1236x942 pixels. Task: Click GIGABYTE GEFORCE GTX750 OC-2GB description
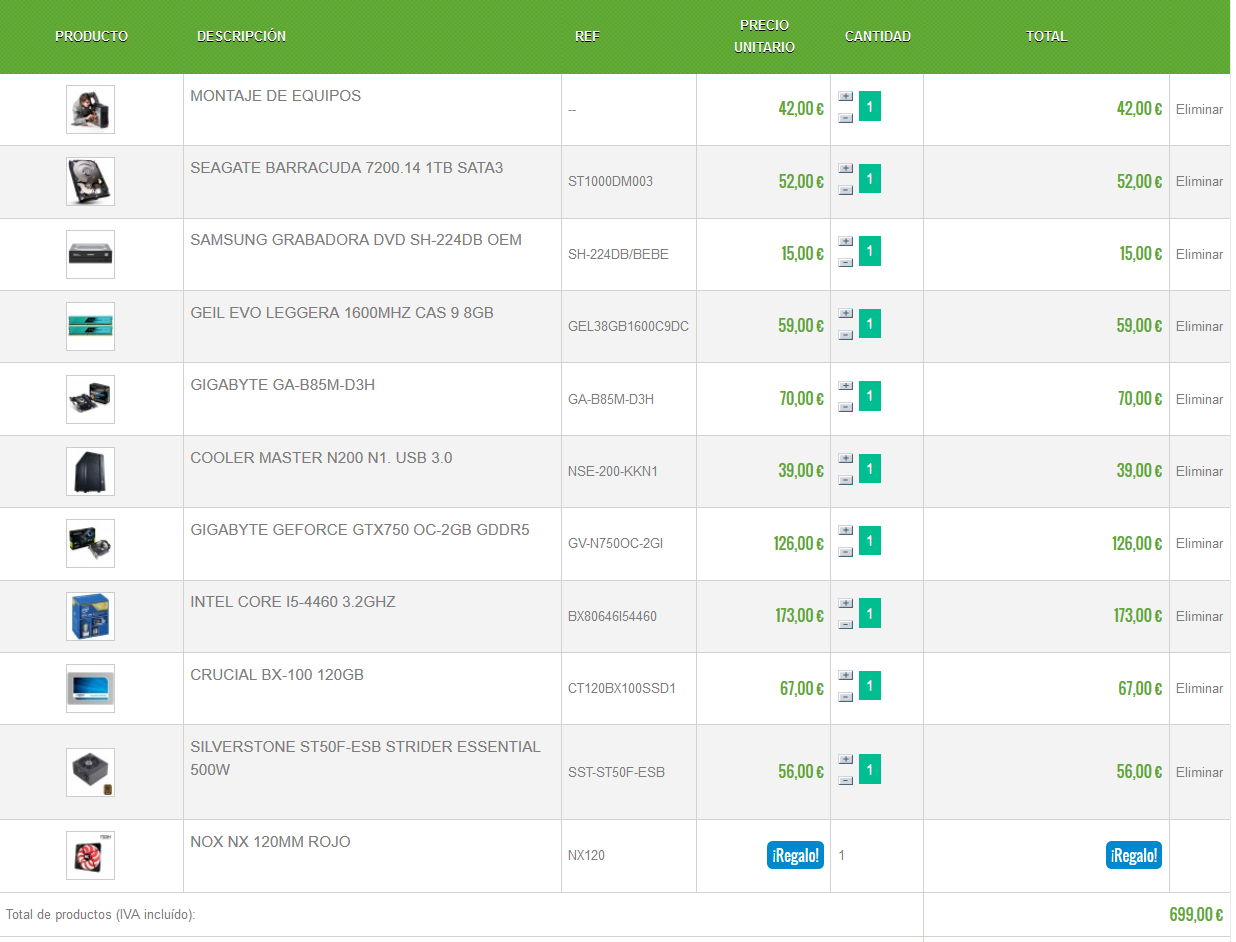tap(360, 530)
